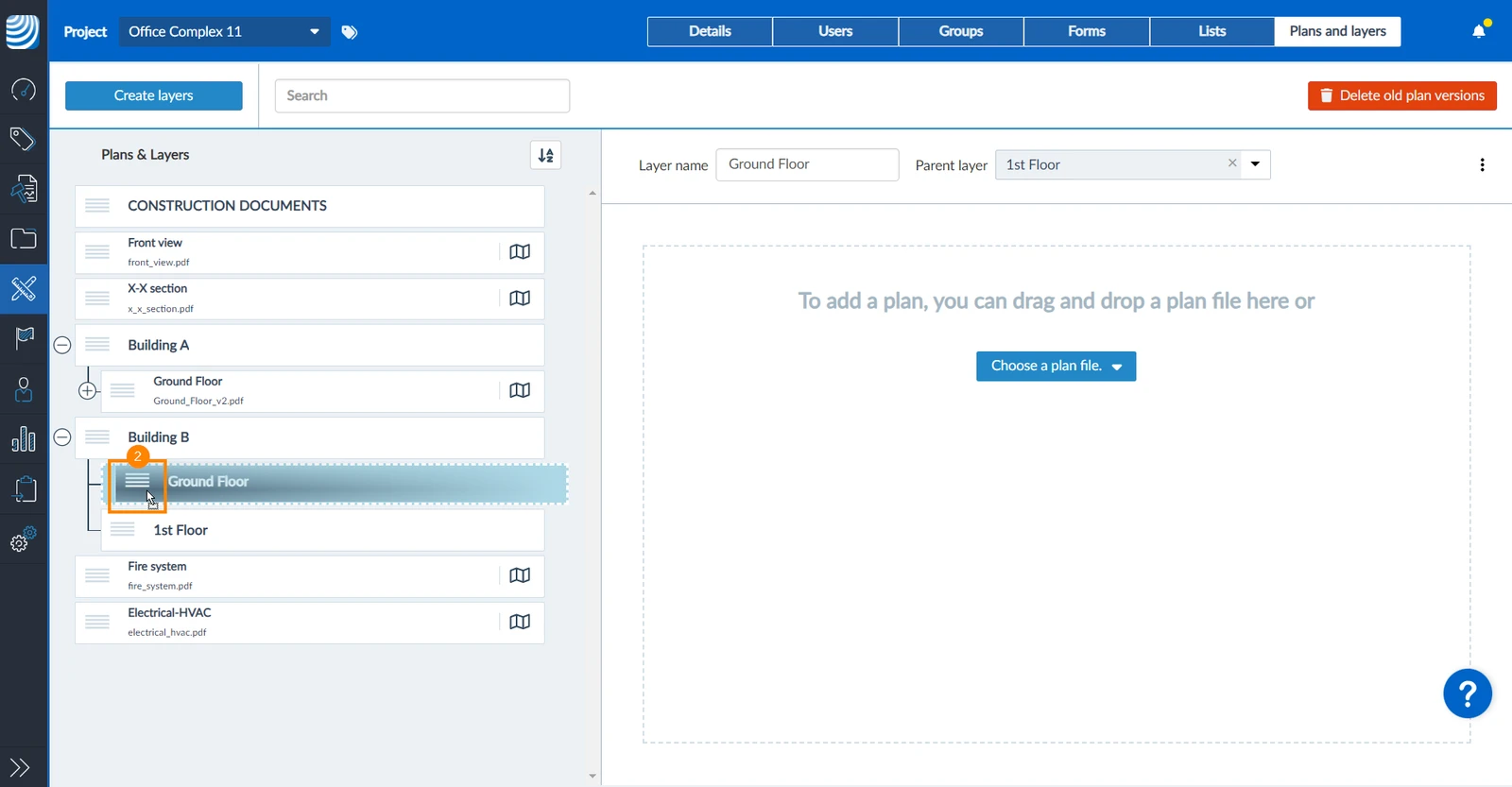Click the Electrical-HVAC row drag handle

97,623
